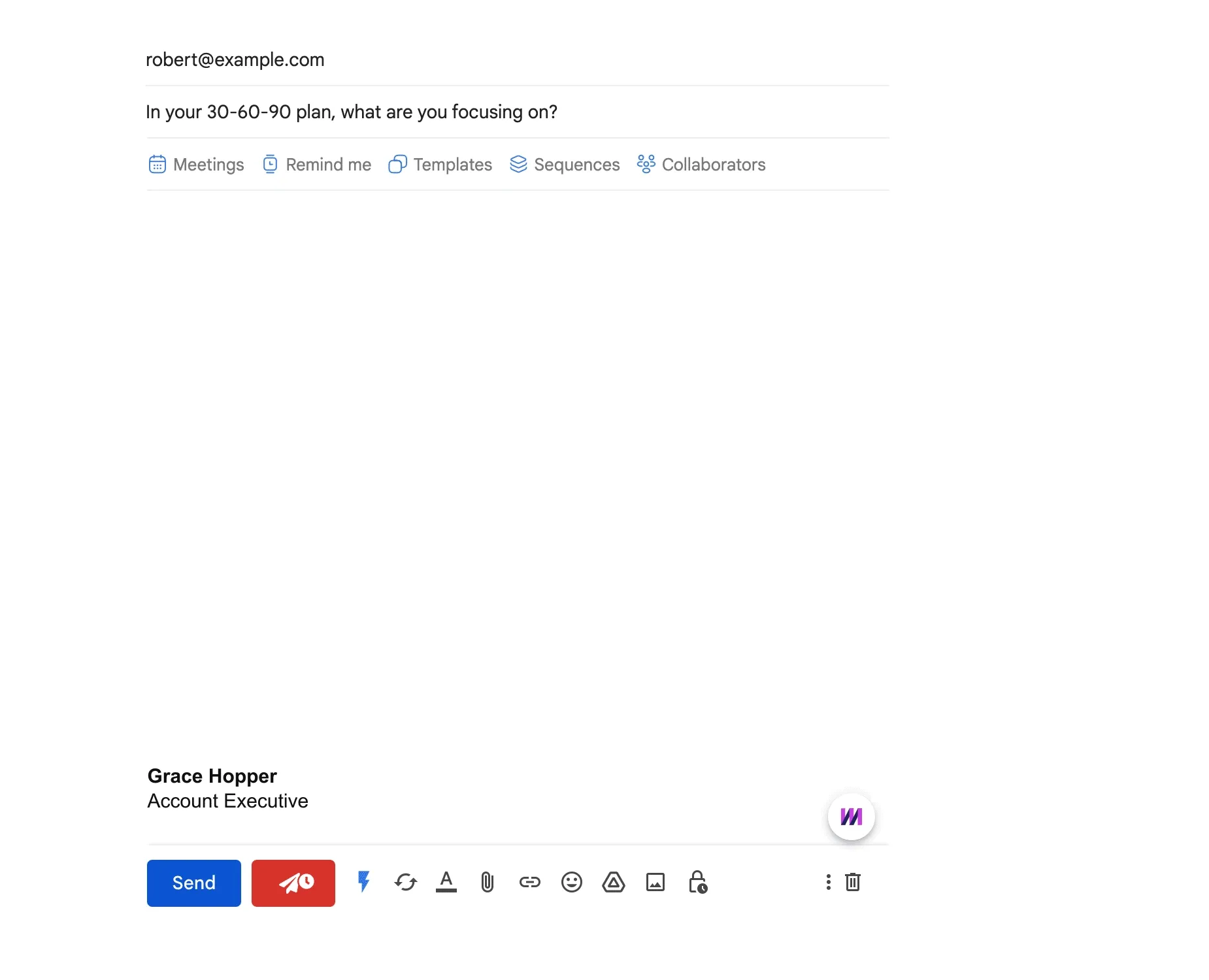
Task: Open the red send-later scheduling button
Action: click(x=293, y=883)
